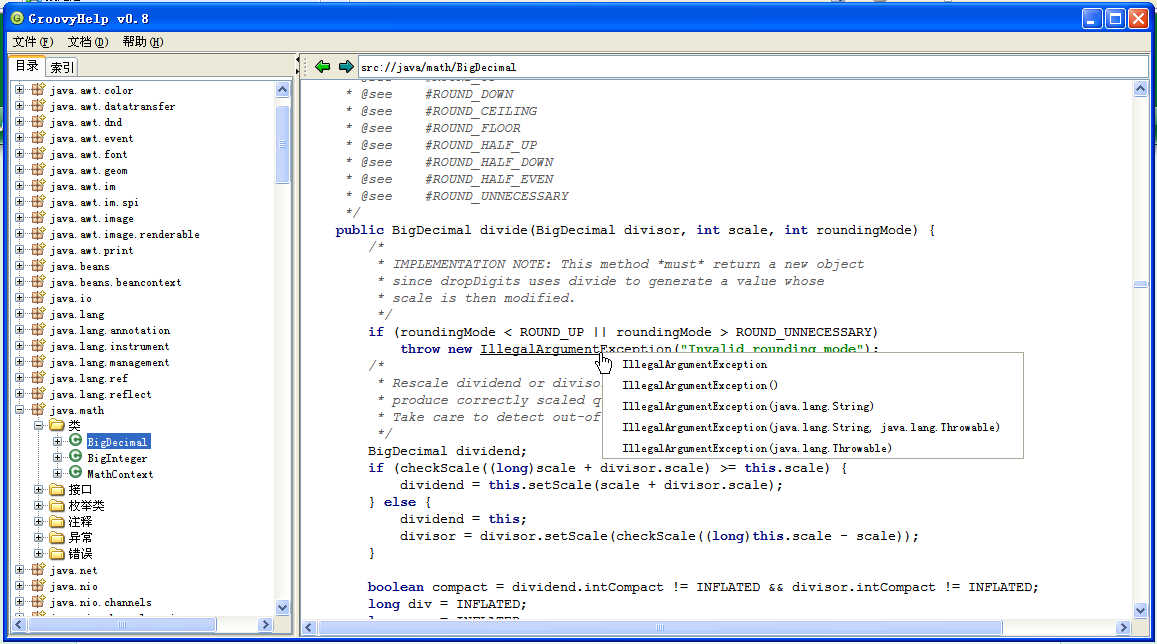The width and height of the screenshot is (1157, 644).
Task: Select java.lang.annotation package row
Action: tap(110, 330)
